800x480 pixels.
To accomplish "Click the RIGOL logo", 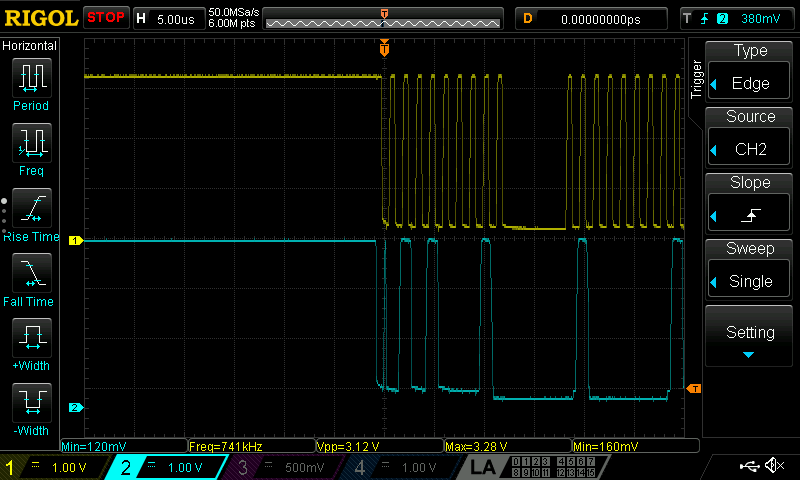I will tap(41, 18).
